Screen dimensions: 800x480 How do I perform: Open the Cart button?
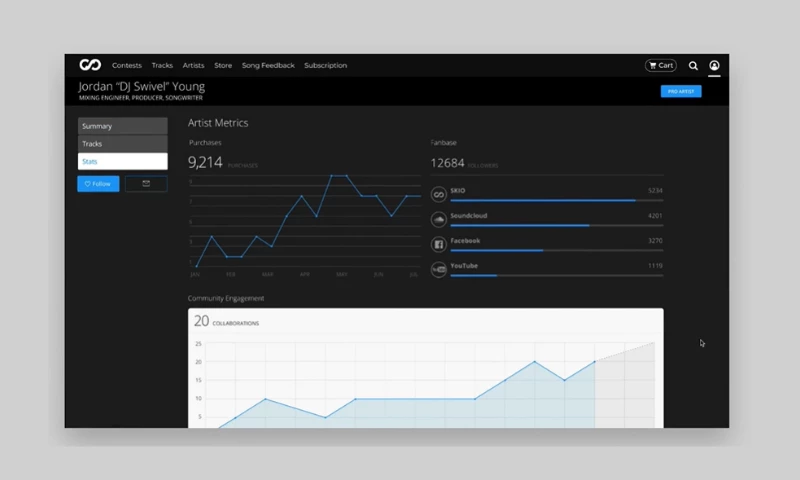pos(661,66)
